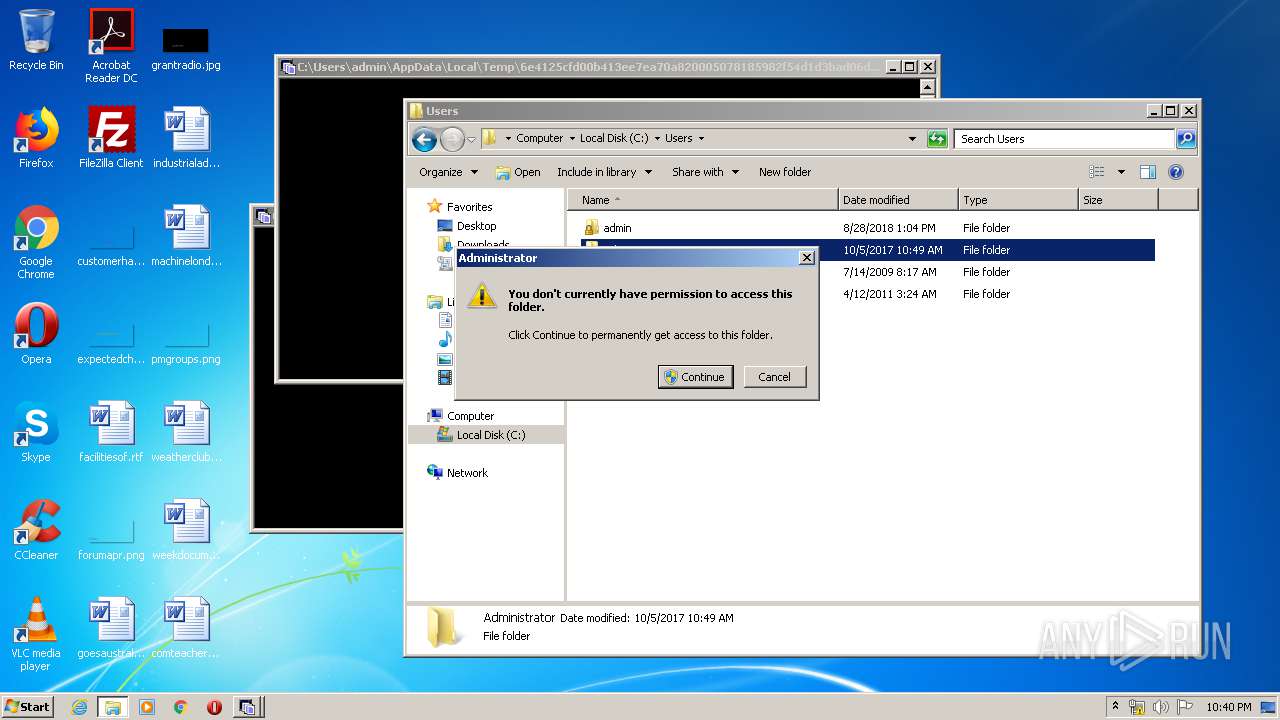Select the forumapr.png desktop file
This screenshot has width=1280, height=720.
click(x=111, y=540)
